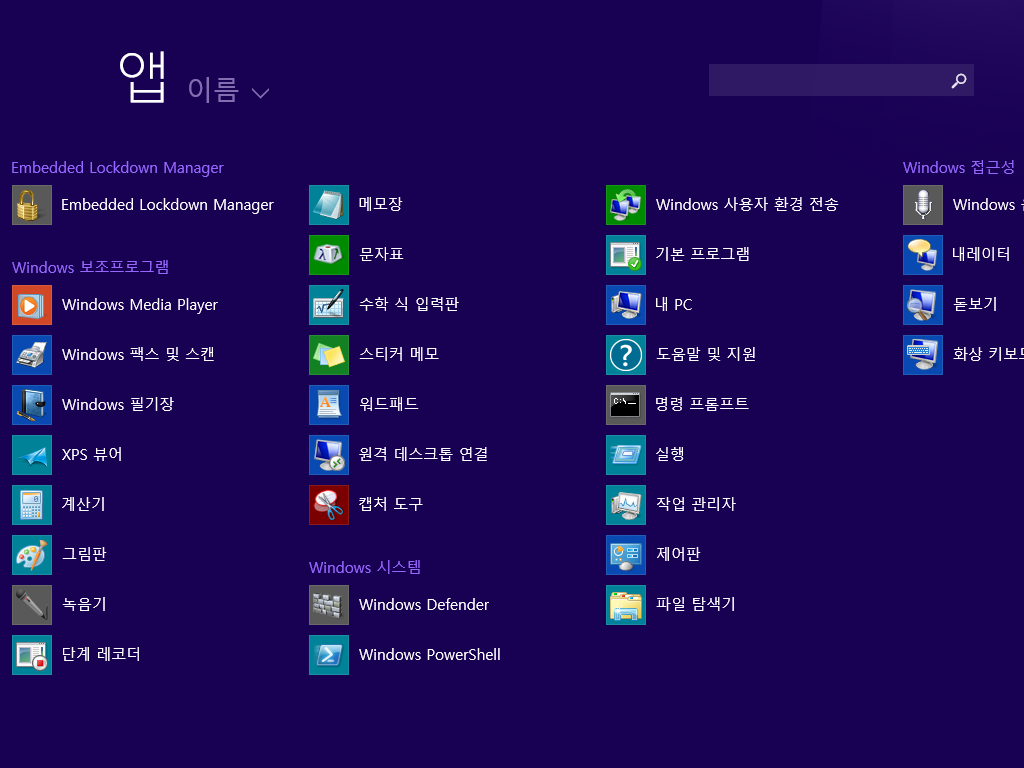
Task: Click the Windows PowerShell text label
Action: coord(430,655)
